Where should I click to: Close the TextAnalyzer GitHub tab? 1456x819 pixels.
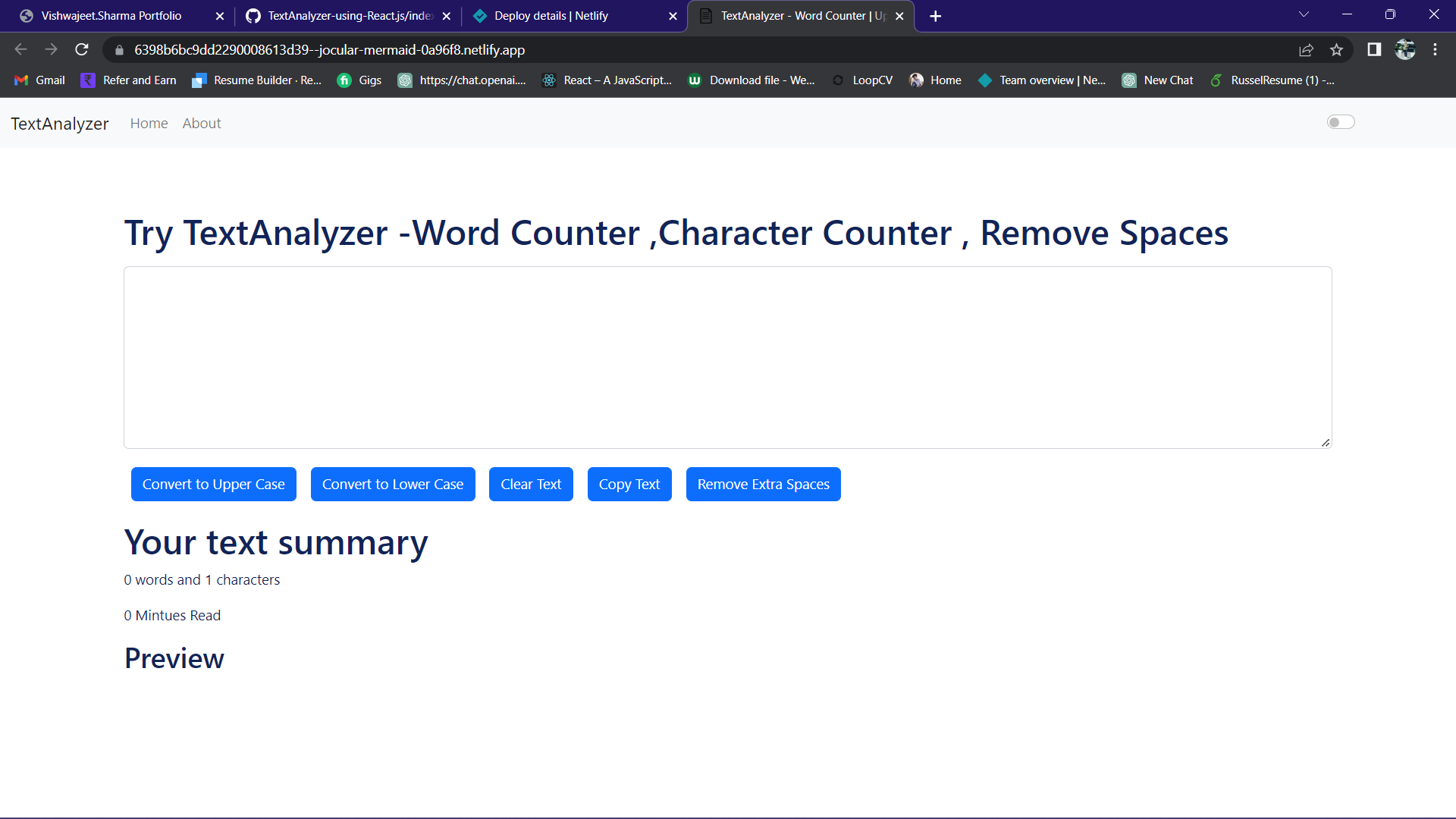[x=446, y=16]
